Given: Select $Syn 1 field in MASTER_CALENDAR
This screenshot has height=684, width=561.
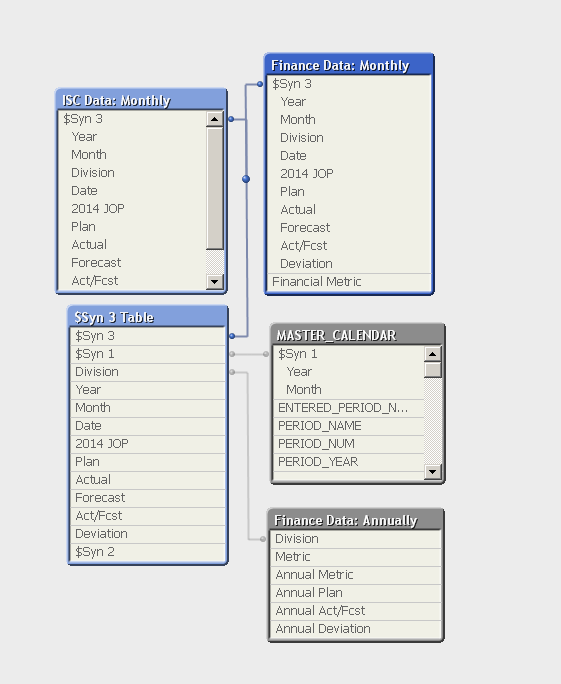Looking at the screenshot, I should tap(349, 354).
